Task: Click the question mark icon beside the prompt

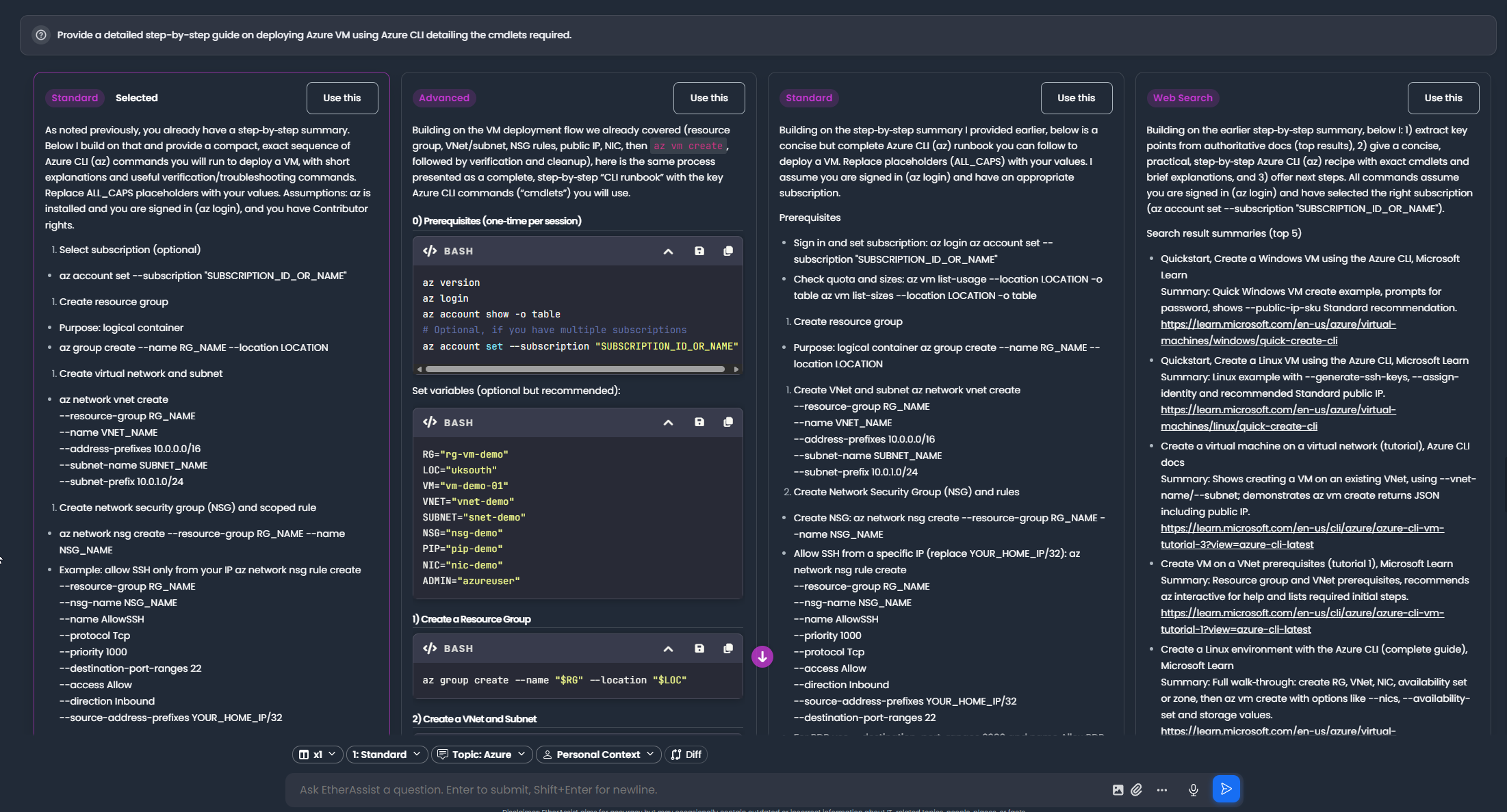Action: (x=41, y=35)
